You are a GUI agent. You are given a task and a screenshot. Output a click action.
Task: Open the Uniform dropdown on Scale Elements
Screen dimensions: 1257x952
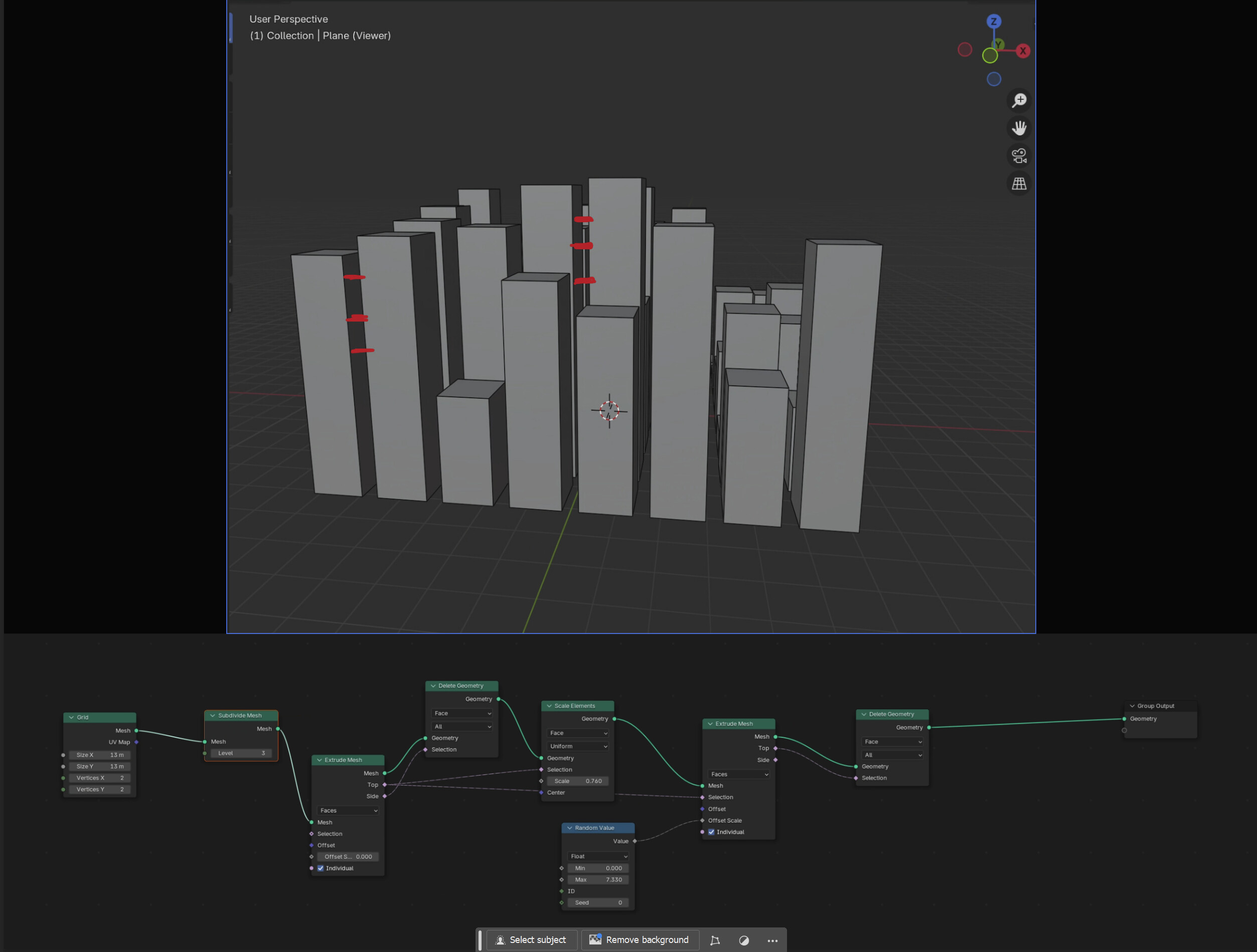(578, 746)
